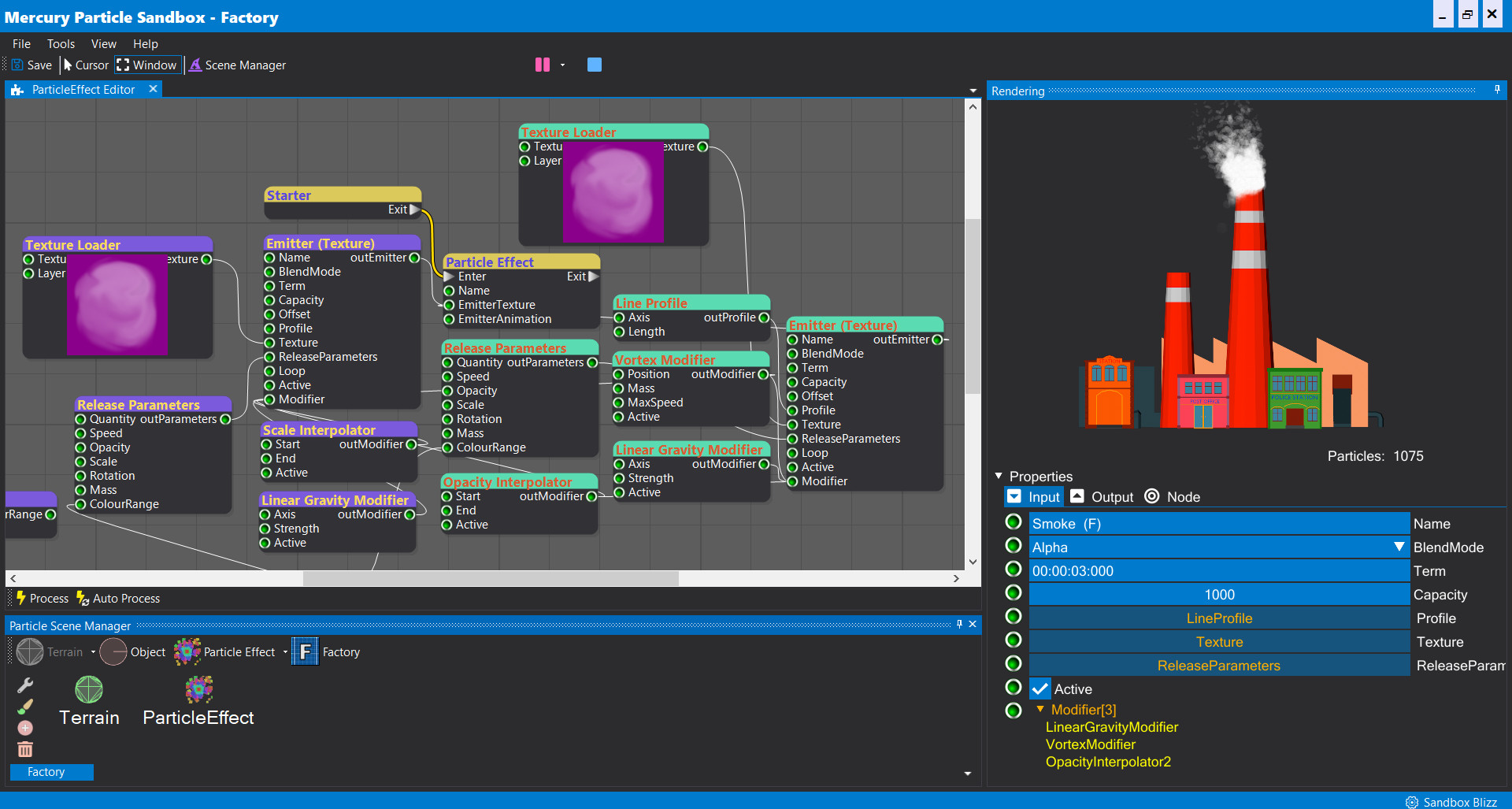Switch to the Output tab in Properties
The height and width of the screenshot is (809, 1512).
coord(1102,496)
